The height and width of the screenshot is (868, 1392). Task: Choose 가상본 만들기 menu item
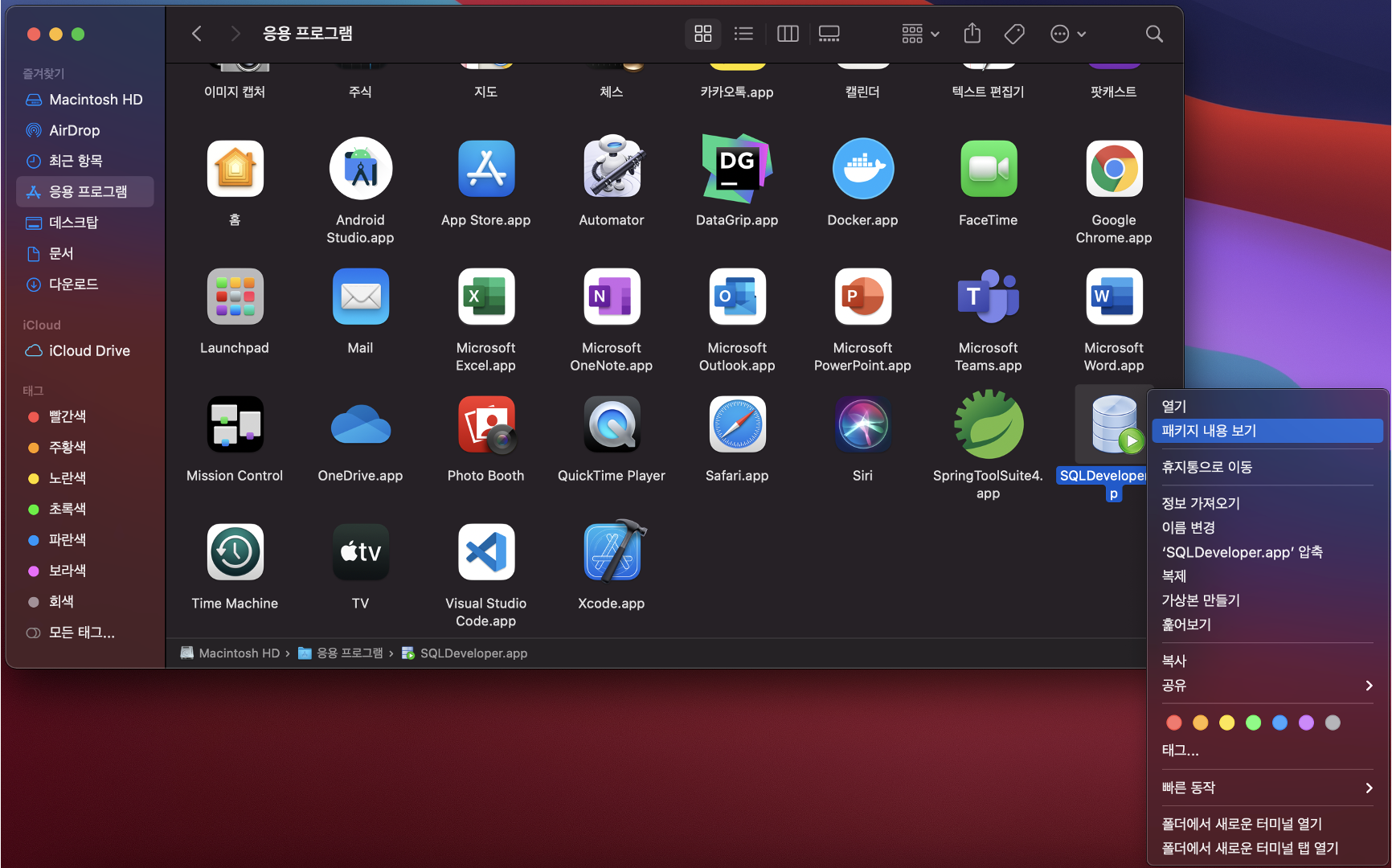pos(1267,600)
